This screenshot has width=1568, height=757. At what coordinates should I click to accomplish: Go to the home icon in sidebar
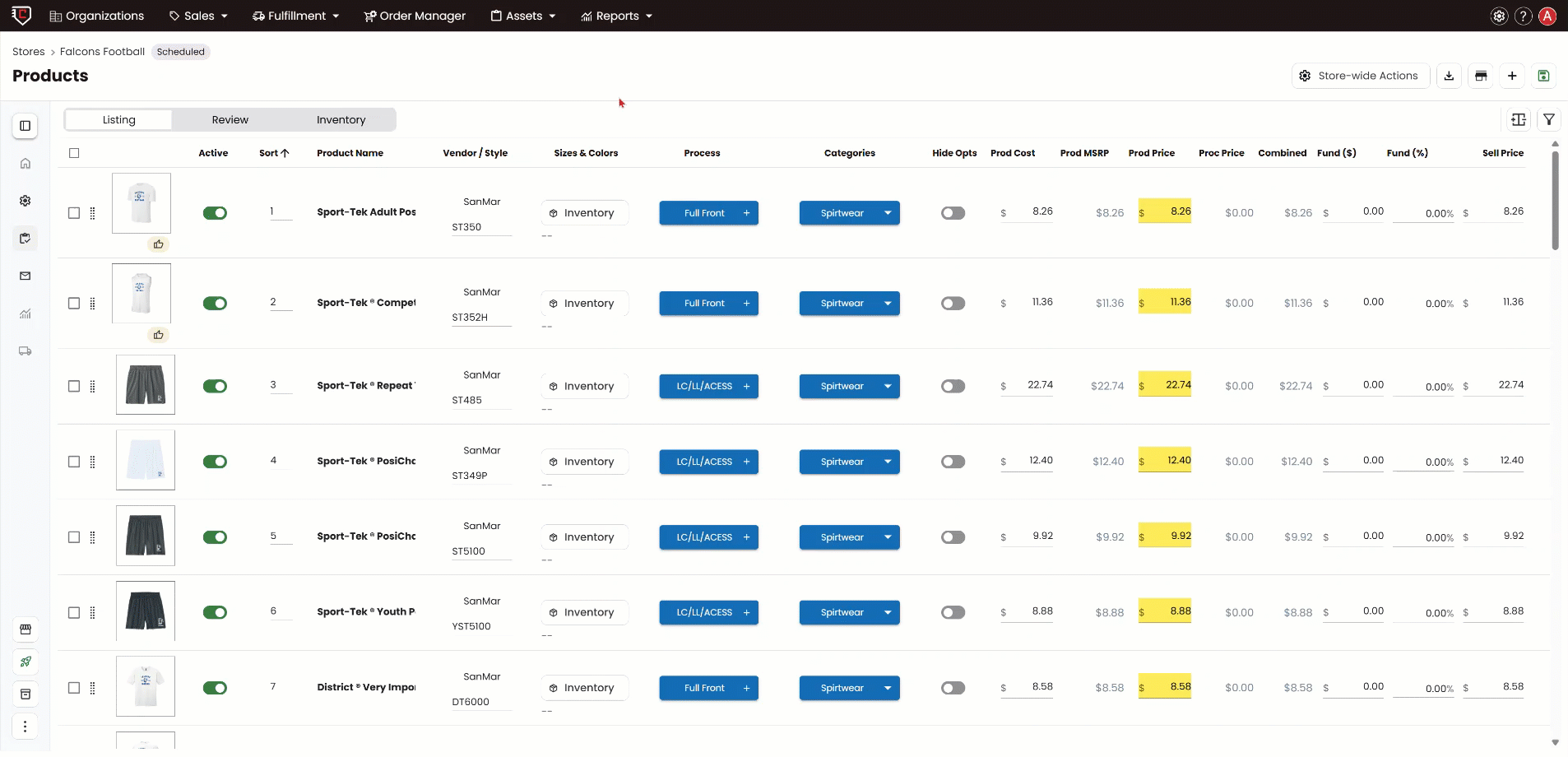[x=26, y=163]
